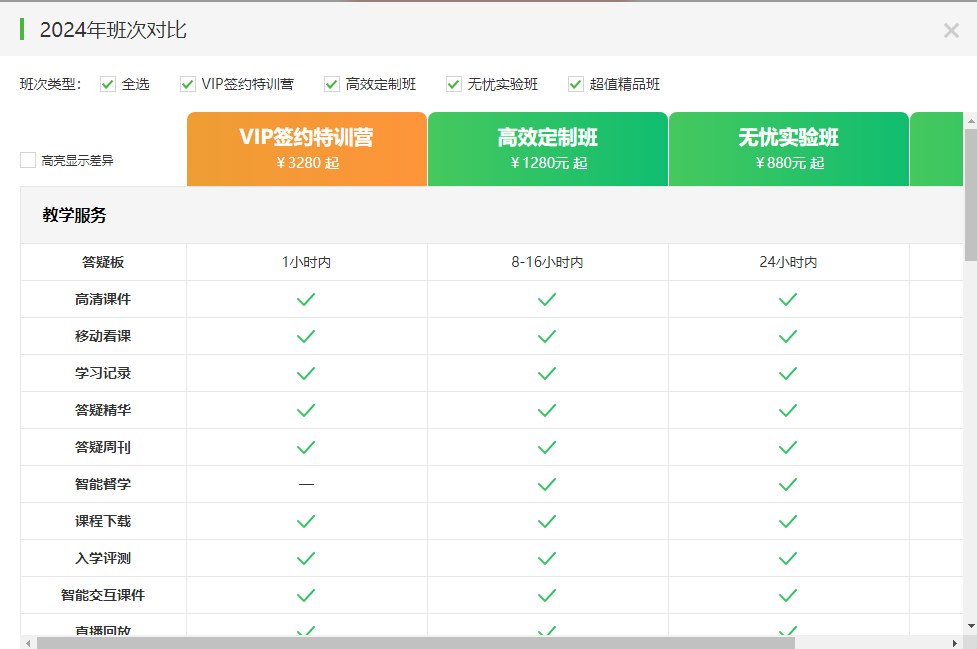Image resolution: width=977 pixels, height=649 pixels.
Task: Uncheck the 高效定制班 checkbox
Action: (332, 84)
